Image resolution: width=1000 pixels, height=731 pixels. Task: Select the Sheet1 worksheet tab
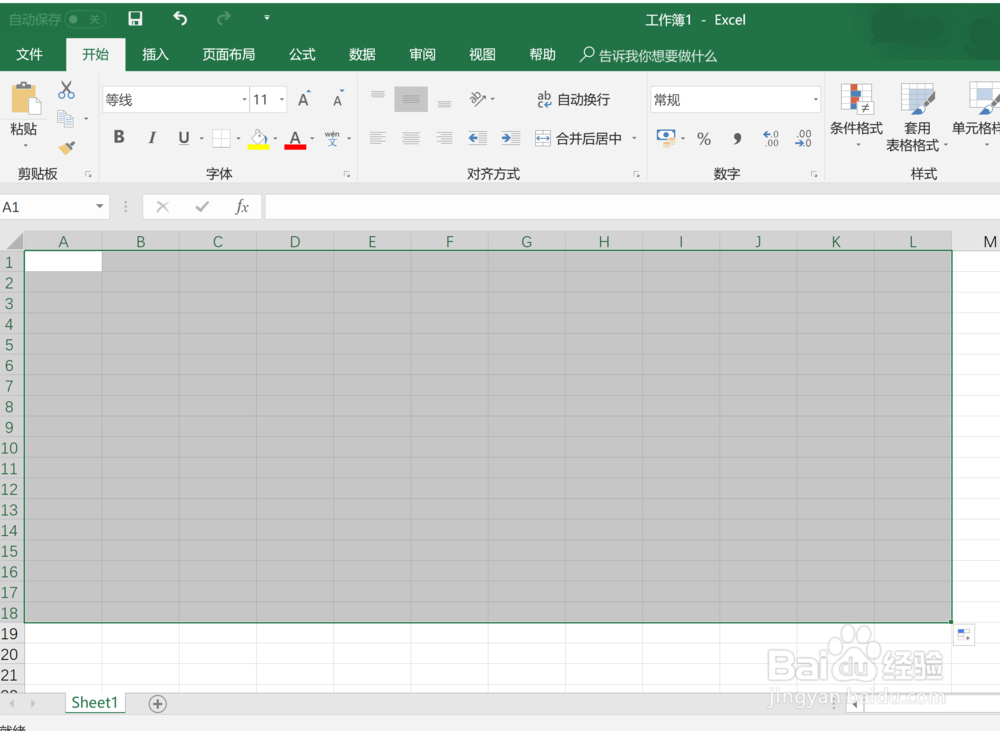click(95, 703)
